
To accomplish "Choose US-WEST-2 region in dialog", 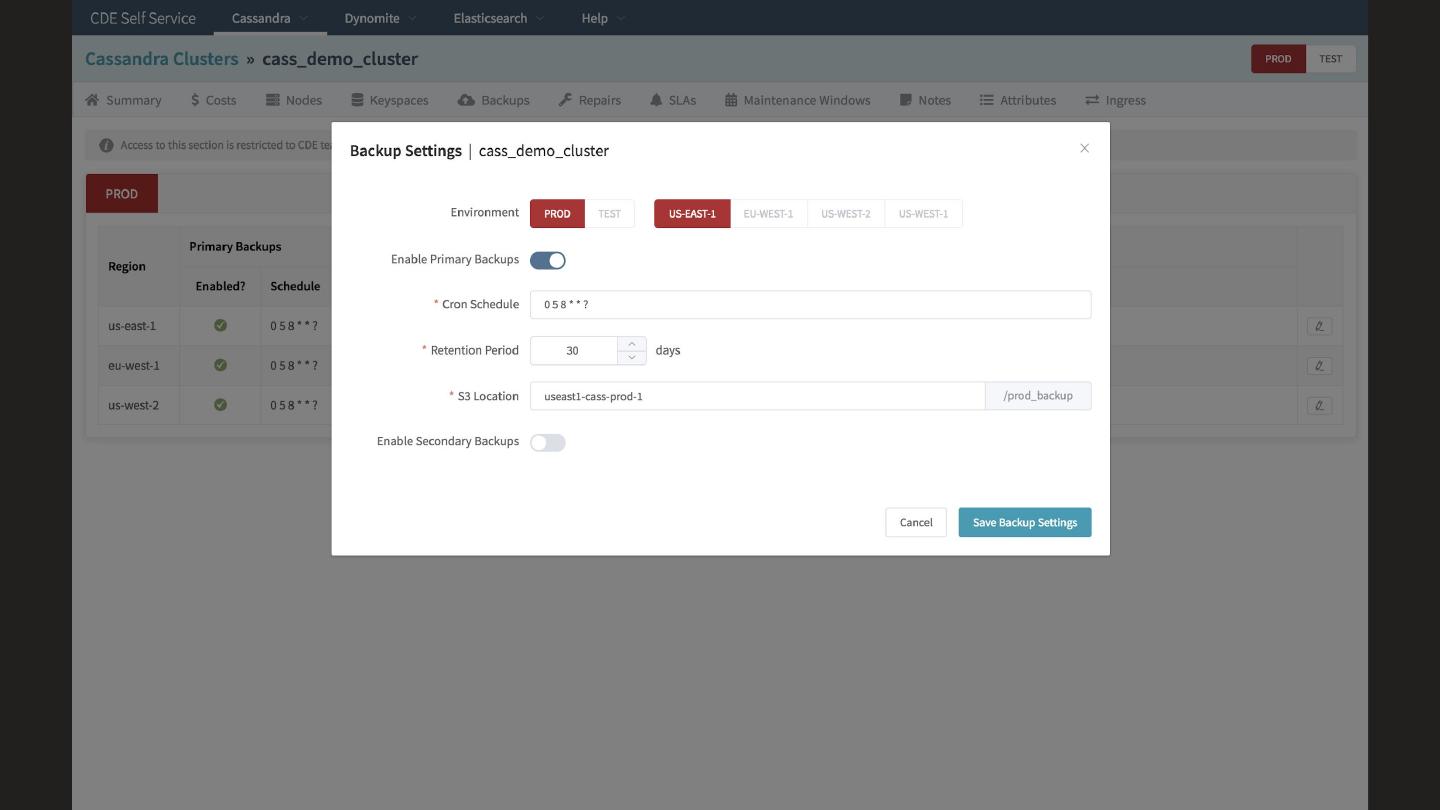I will pyautogui.click(x=846, y=213).
